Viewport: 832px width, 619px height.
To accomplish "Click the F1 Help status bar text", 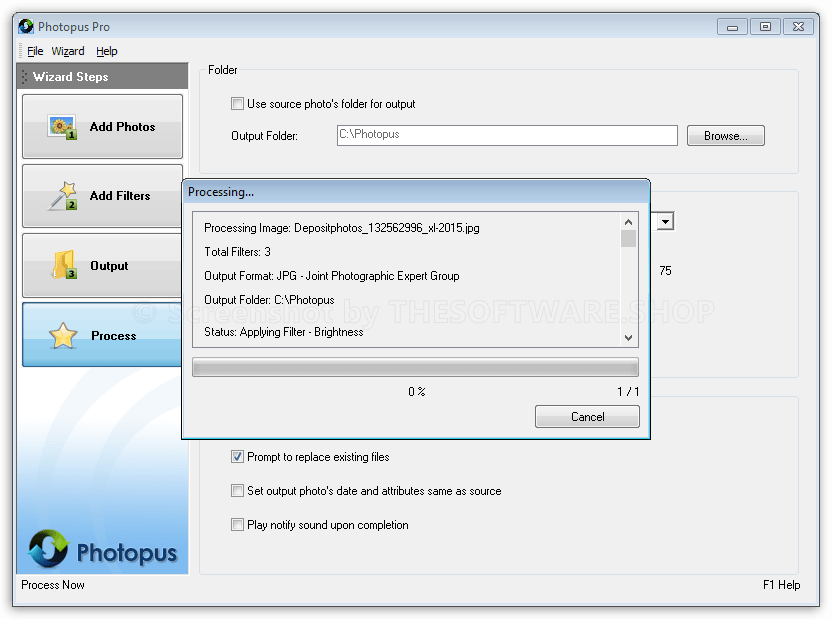I will [x=782, y=585].
